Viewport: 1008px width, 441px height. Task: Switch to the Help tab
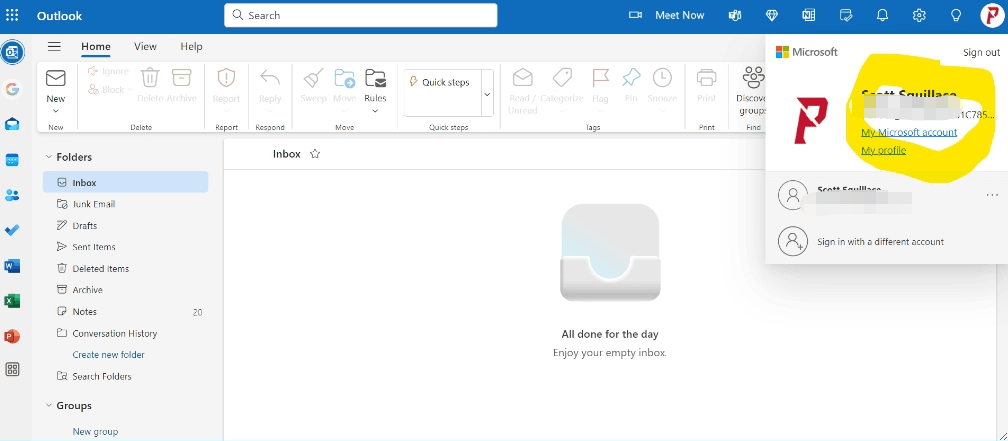pos(192,46)
